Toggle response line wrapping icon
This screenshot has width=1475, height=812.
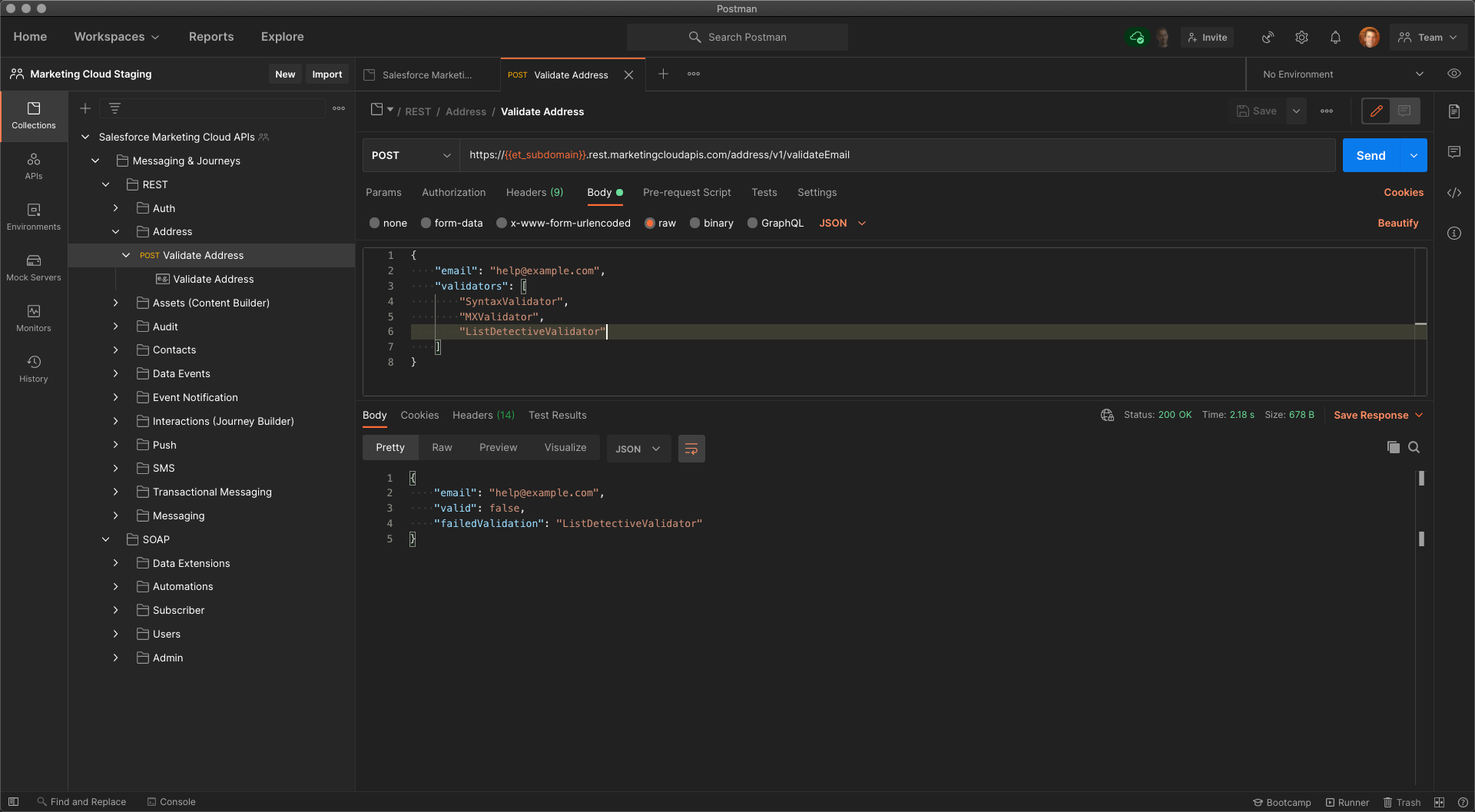691,449
